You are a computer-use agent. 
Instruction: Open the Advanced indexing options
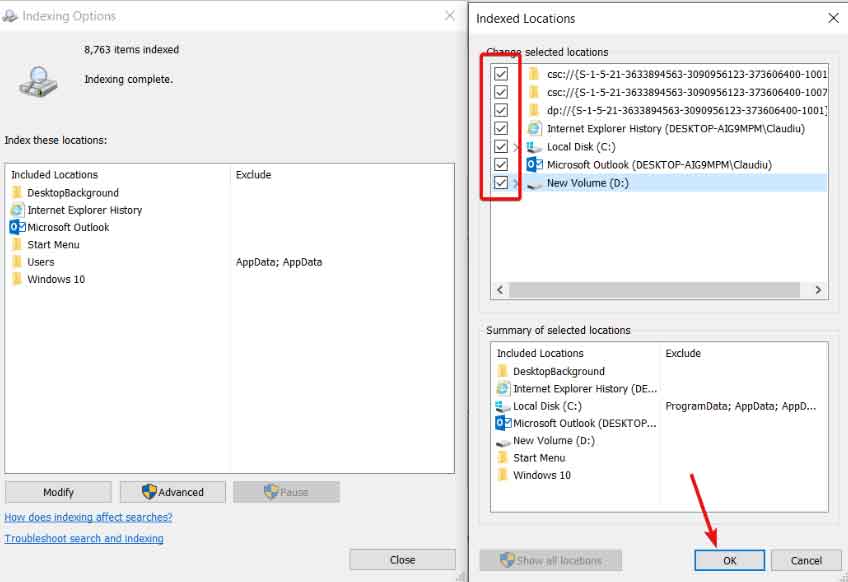(x=172, y=492)
